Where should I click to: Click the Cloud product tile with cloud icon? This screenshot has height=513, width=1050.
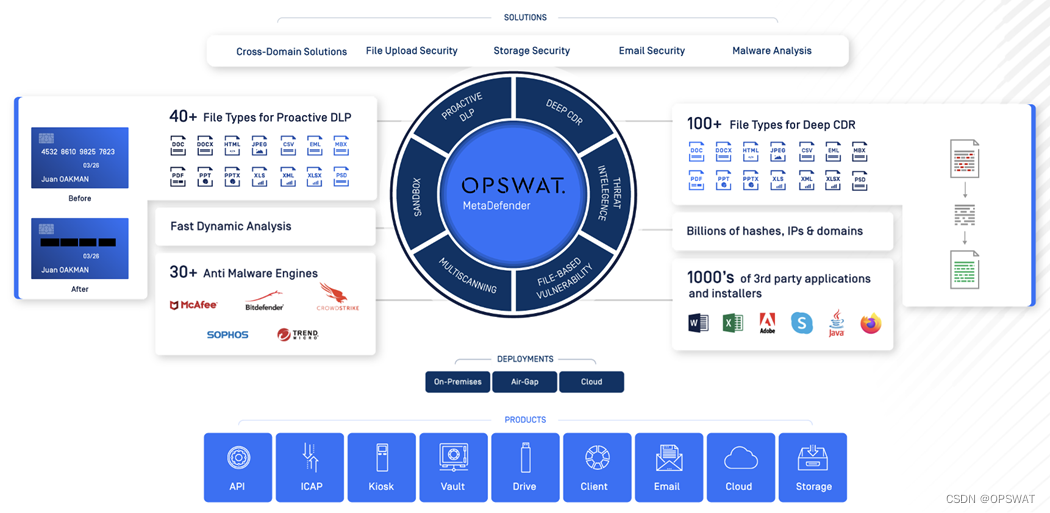741,467
